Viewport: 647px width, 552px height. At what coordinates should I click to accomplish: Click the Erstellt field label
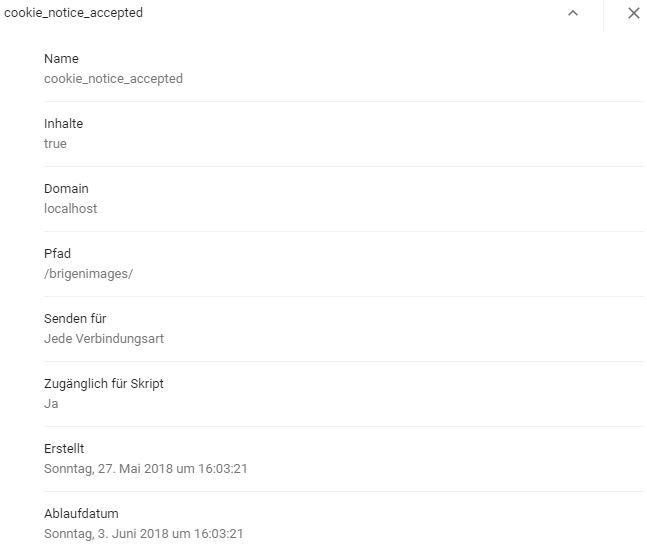(64, 448)
